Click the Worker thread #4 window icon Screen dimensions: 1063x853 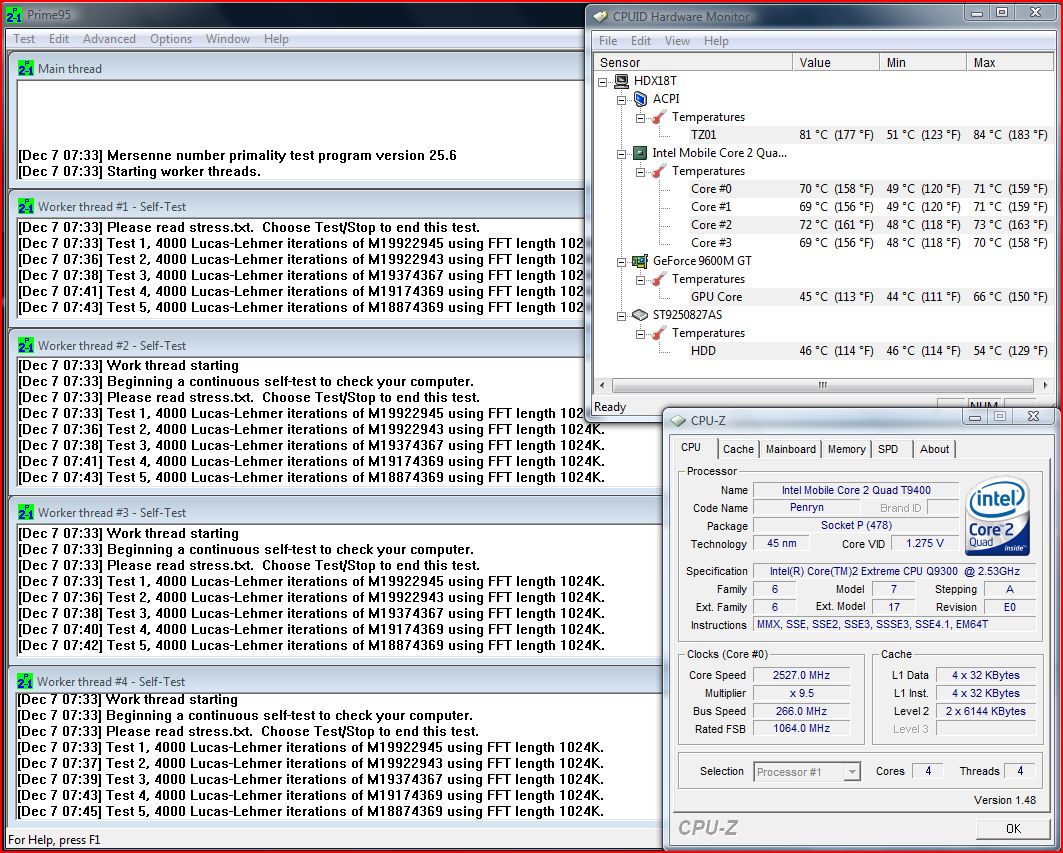point(25,681)
